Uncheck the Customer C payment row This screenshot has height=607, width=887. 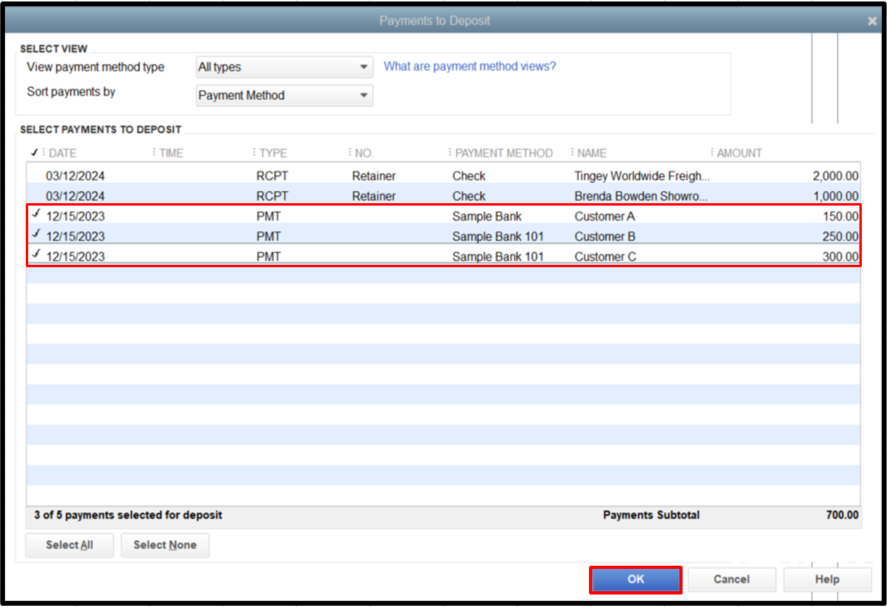pos(36,254)
